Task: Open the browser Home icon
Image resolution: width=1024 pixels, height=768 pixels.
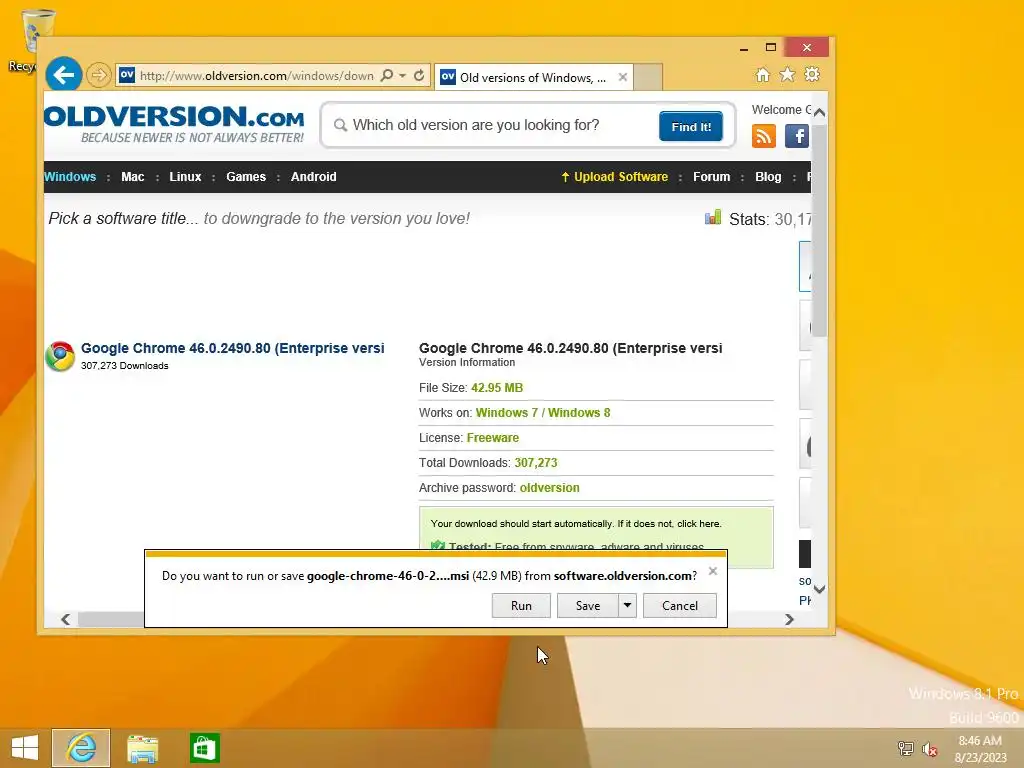Action: [763, 74]
